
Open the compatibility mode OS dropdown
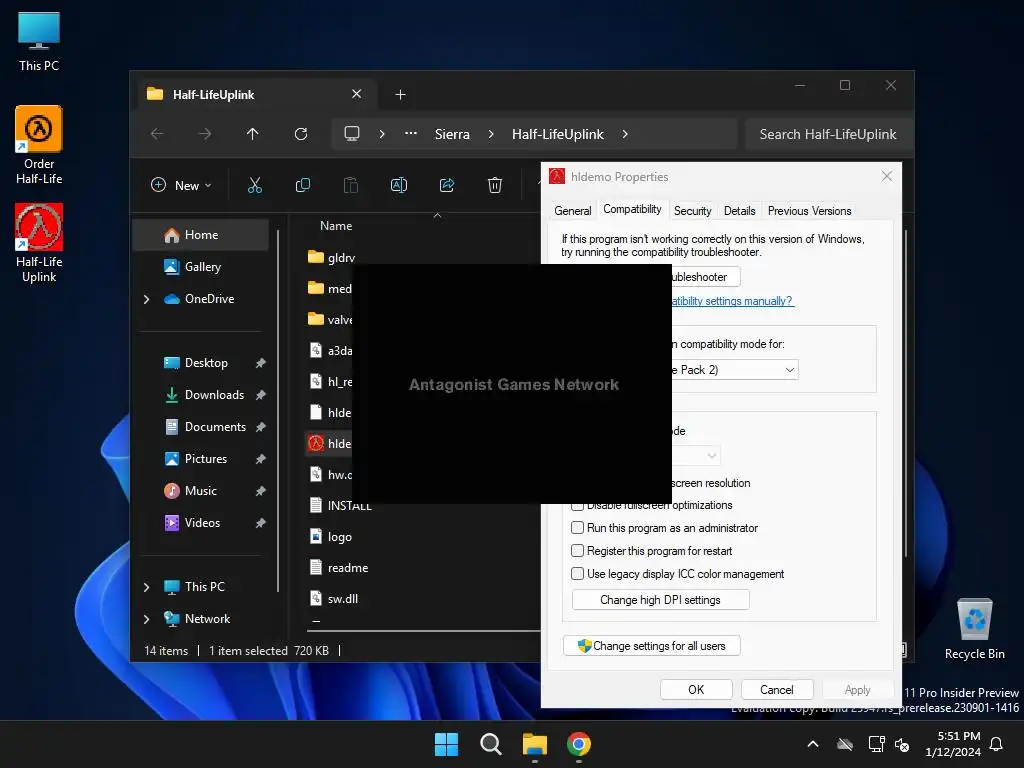point(734,370)
